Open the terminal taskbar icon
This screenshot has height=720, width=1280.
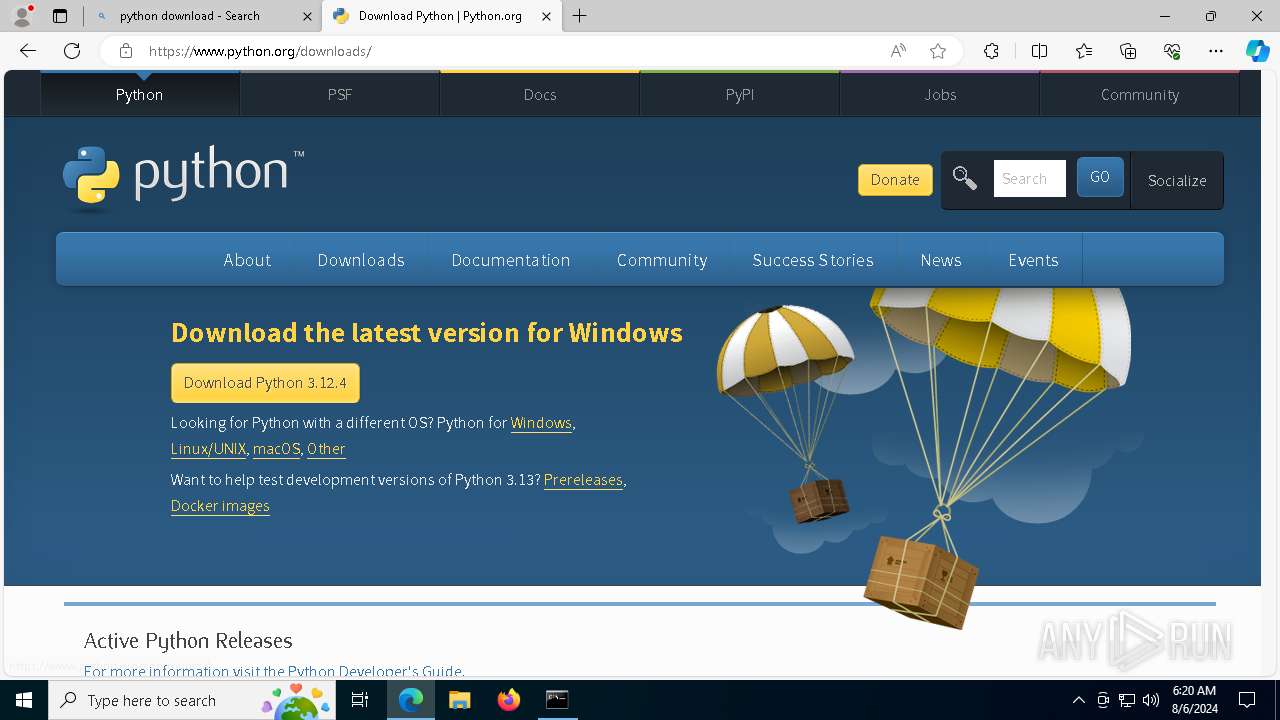[x=557, y=700]
